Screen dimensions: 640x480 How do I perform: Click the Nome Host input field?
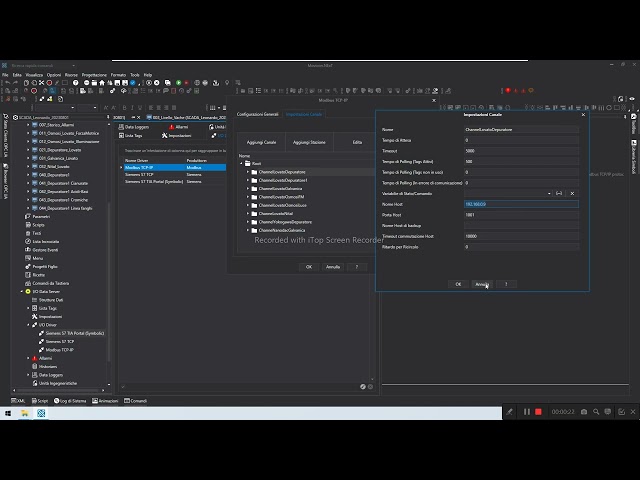[521, 204]
